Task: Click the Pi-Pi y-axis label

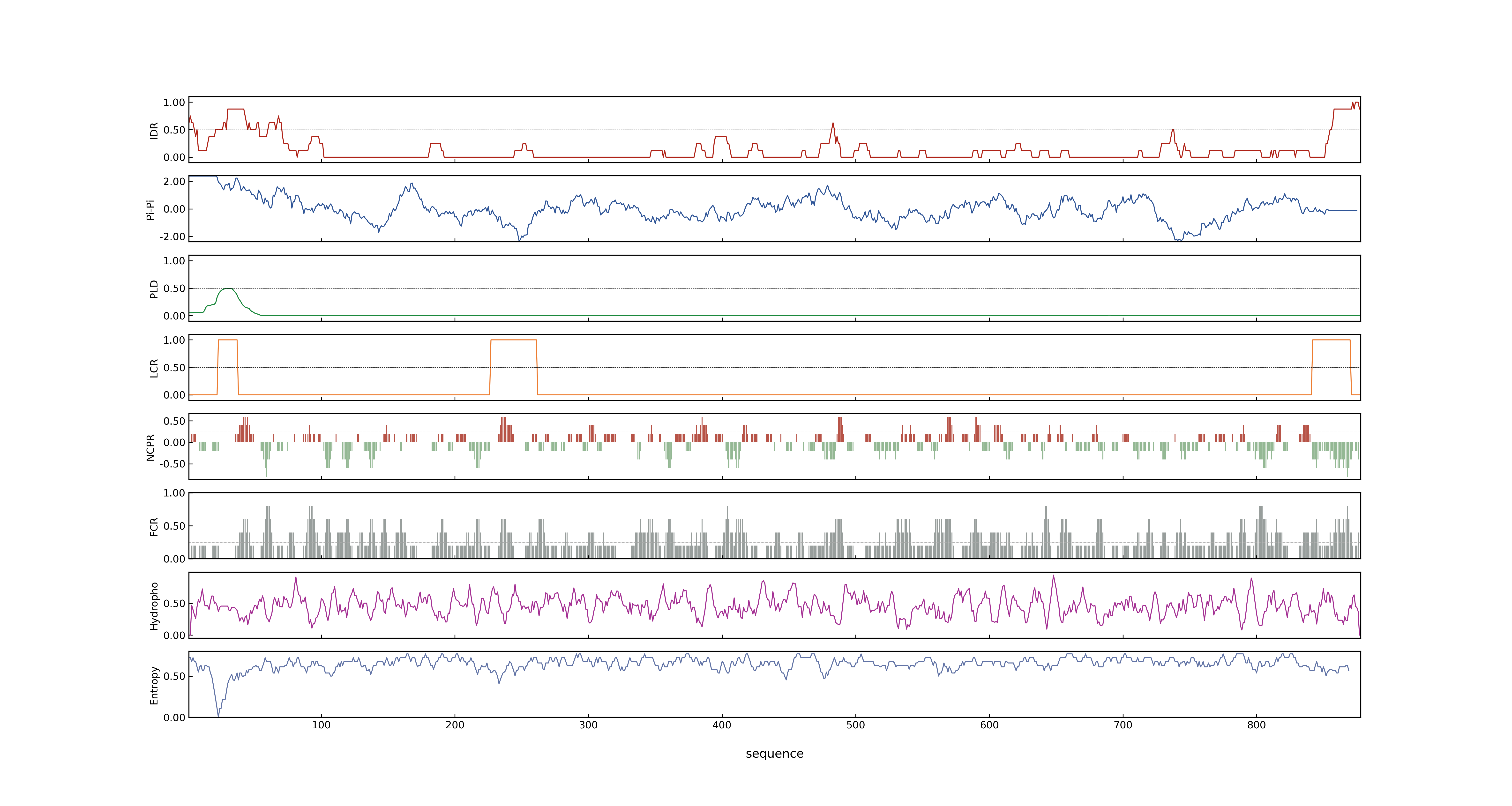Action: (x=150, y=209)
